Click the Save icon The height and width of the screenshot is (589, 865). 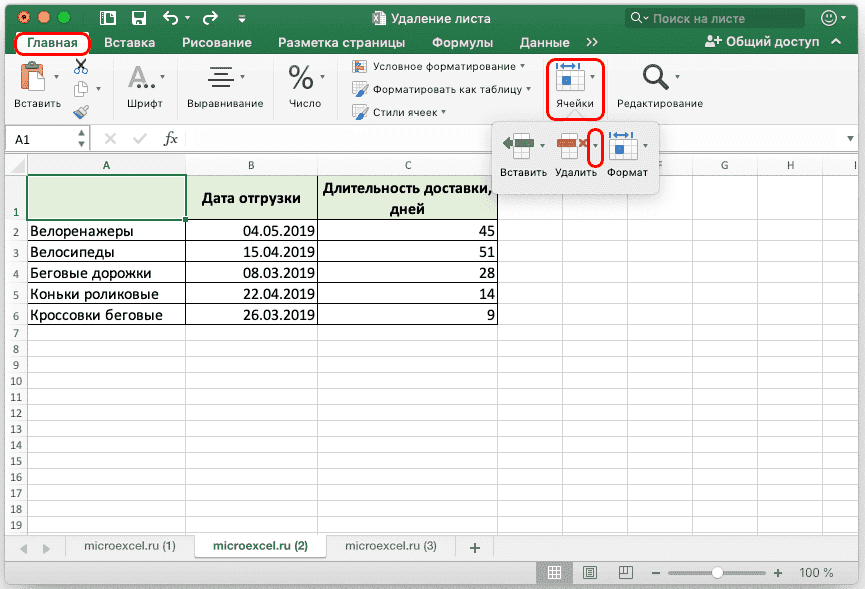tap(139, 18)
